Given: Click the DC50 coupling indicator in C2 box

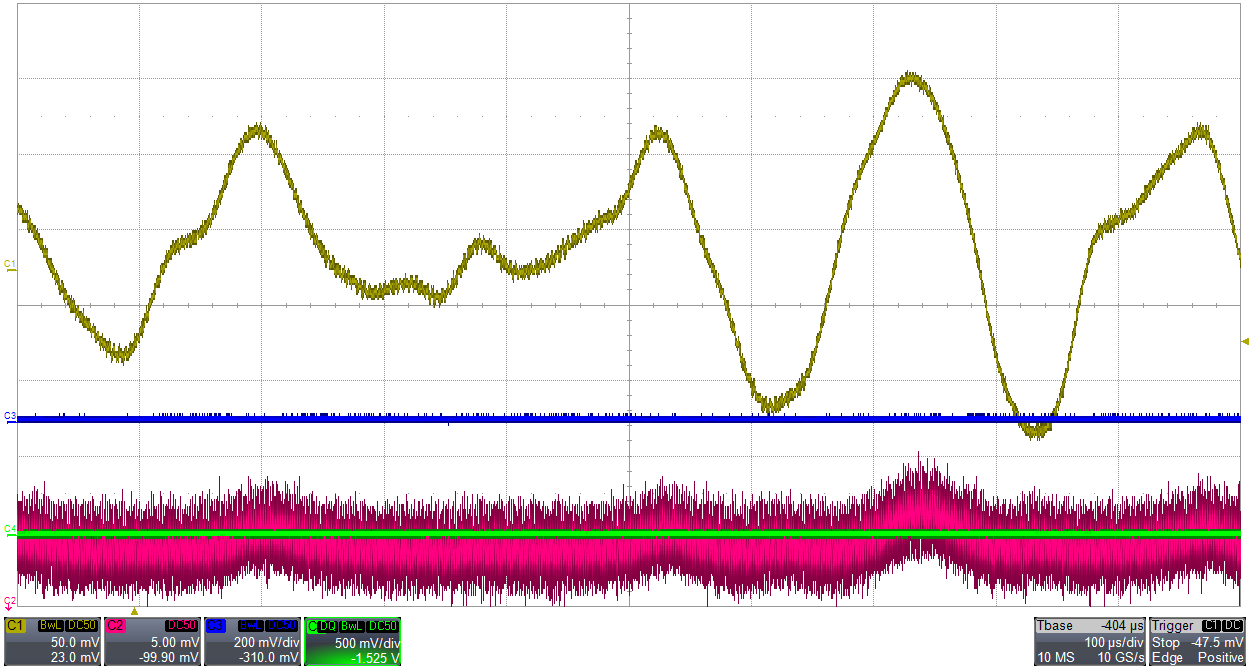Looking at the screenshot, I should 182,626.
